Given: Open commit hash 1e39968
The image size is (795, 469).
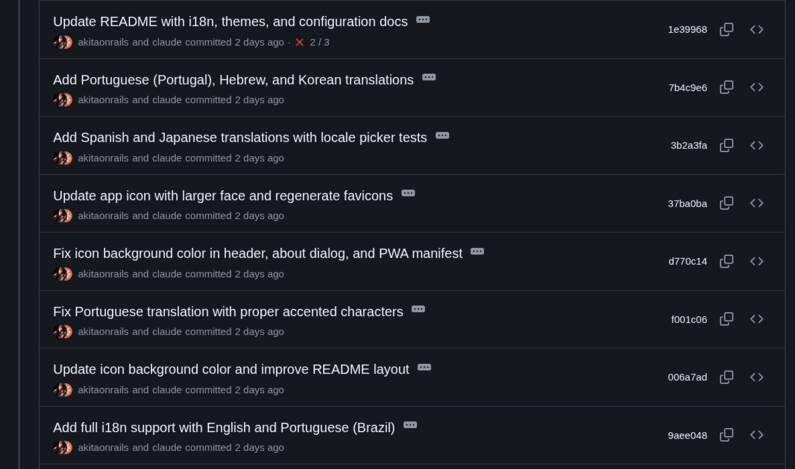Looking at the screenshot, I should click(x=687, y=30).
